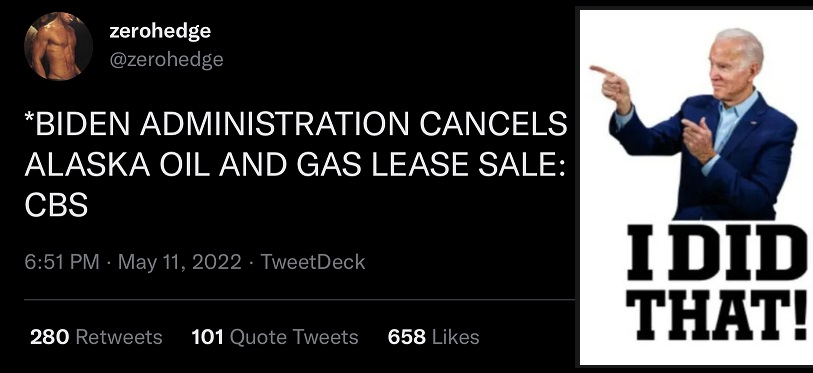Click the THAT! caption text
The height and width of the screenshot is (373, 813).
717,315
